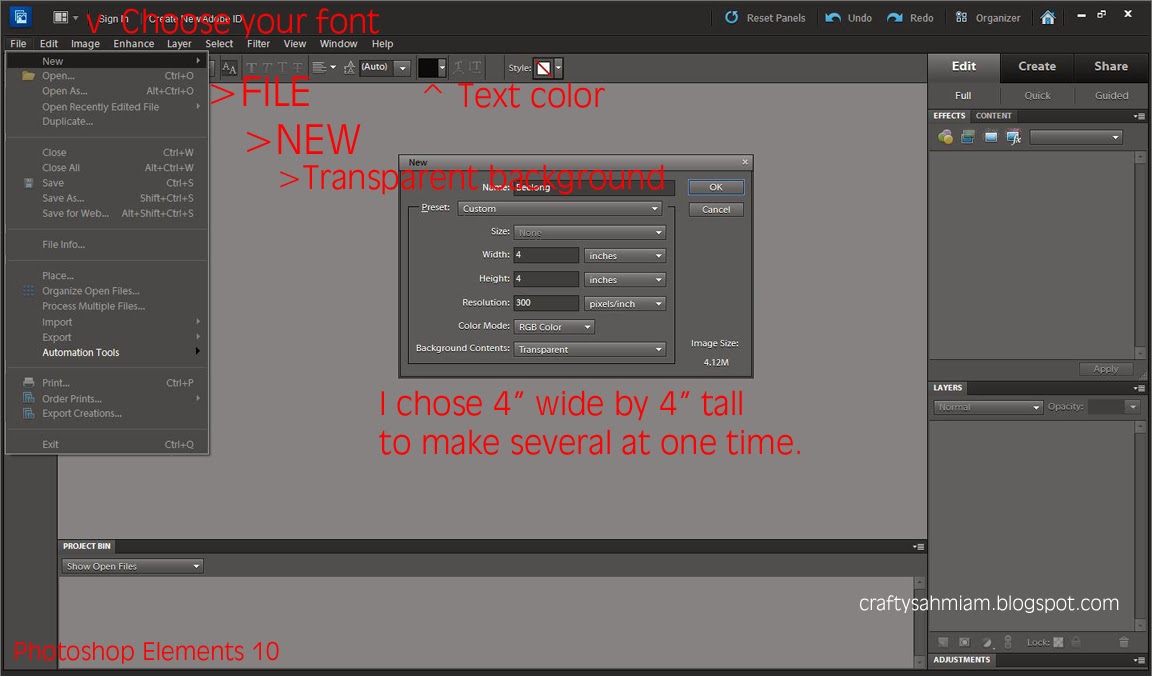Open the Height units dropdown
This screenshot has width=1152, height=676.
click(x=624, y=280)
